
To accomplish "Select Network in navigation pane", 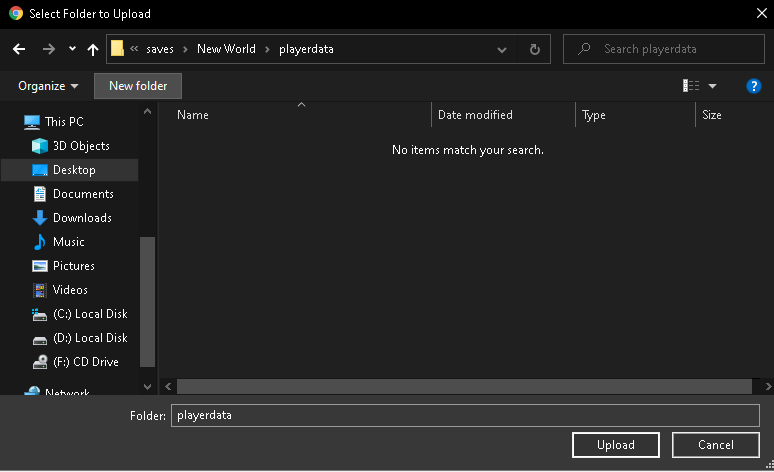I will pyautogui.click(x=67, y=392).
